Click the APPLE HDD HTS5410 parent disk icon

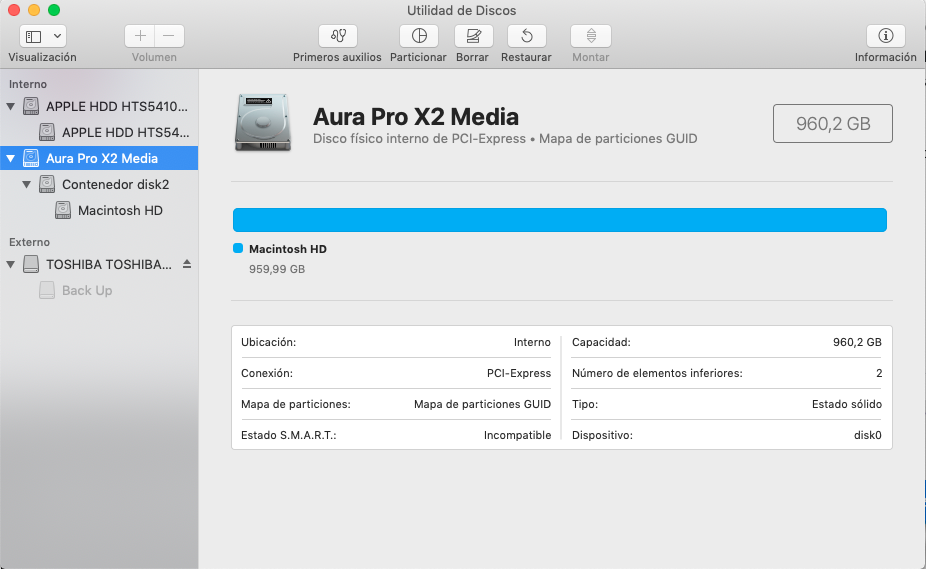[x=31, y=106]
